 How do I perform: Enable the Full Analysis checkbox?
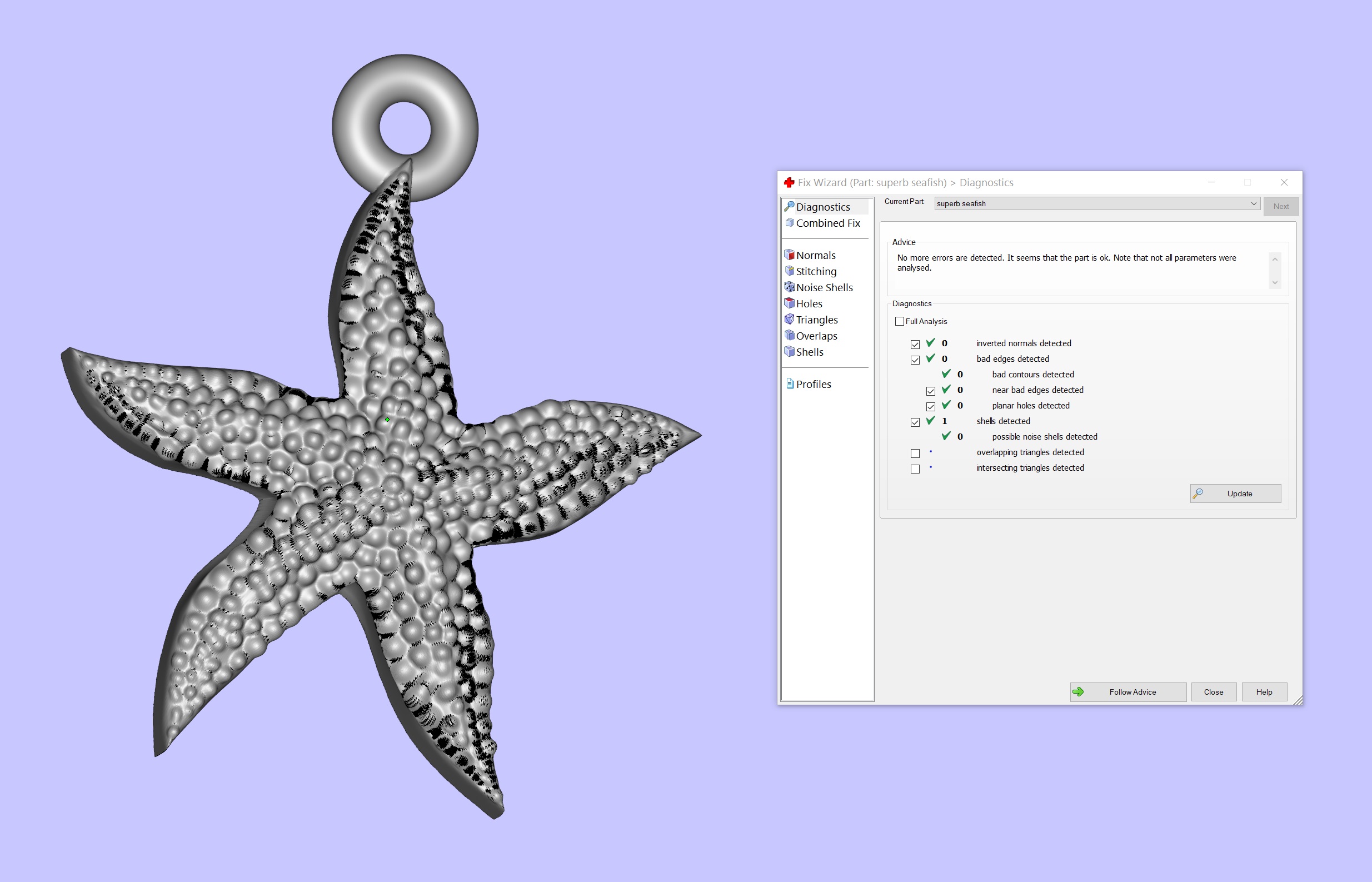[899, 321]
